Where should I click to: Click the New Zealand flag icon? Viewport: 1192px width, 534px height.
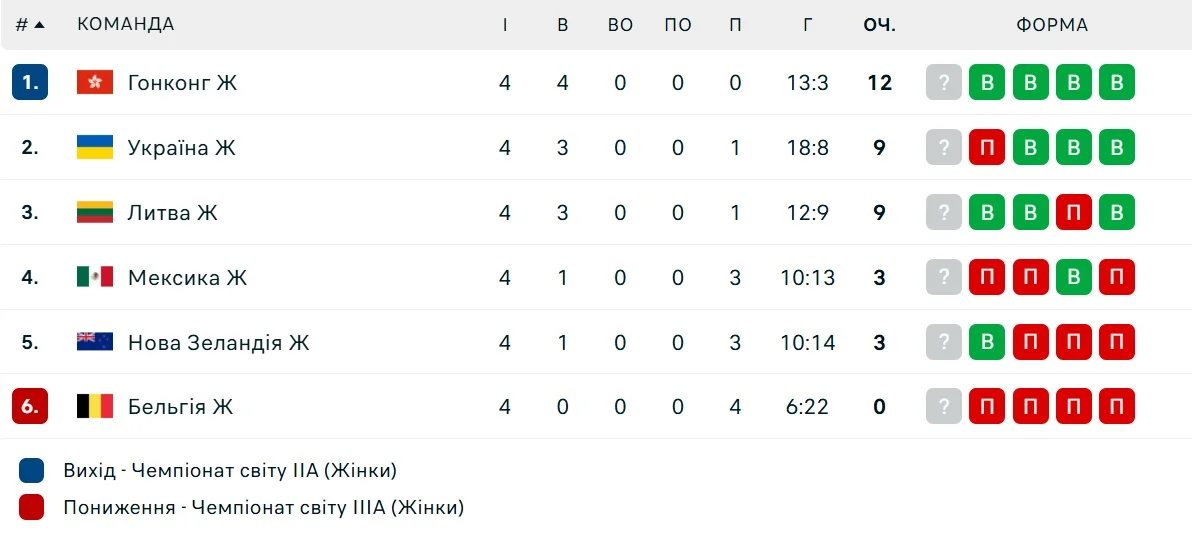click(x=95, y=342)
